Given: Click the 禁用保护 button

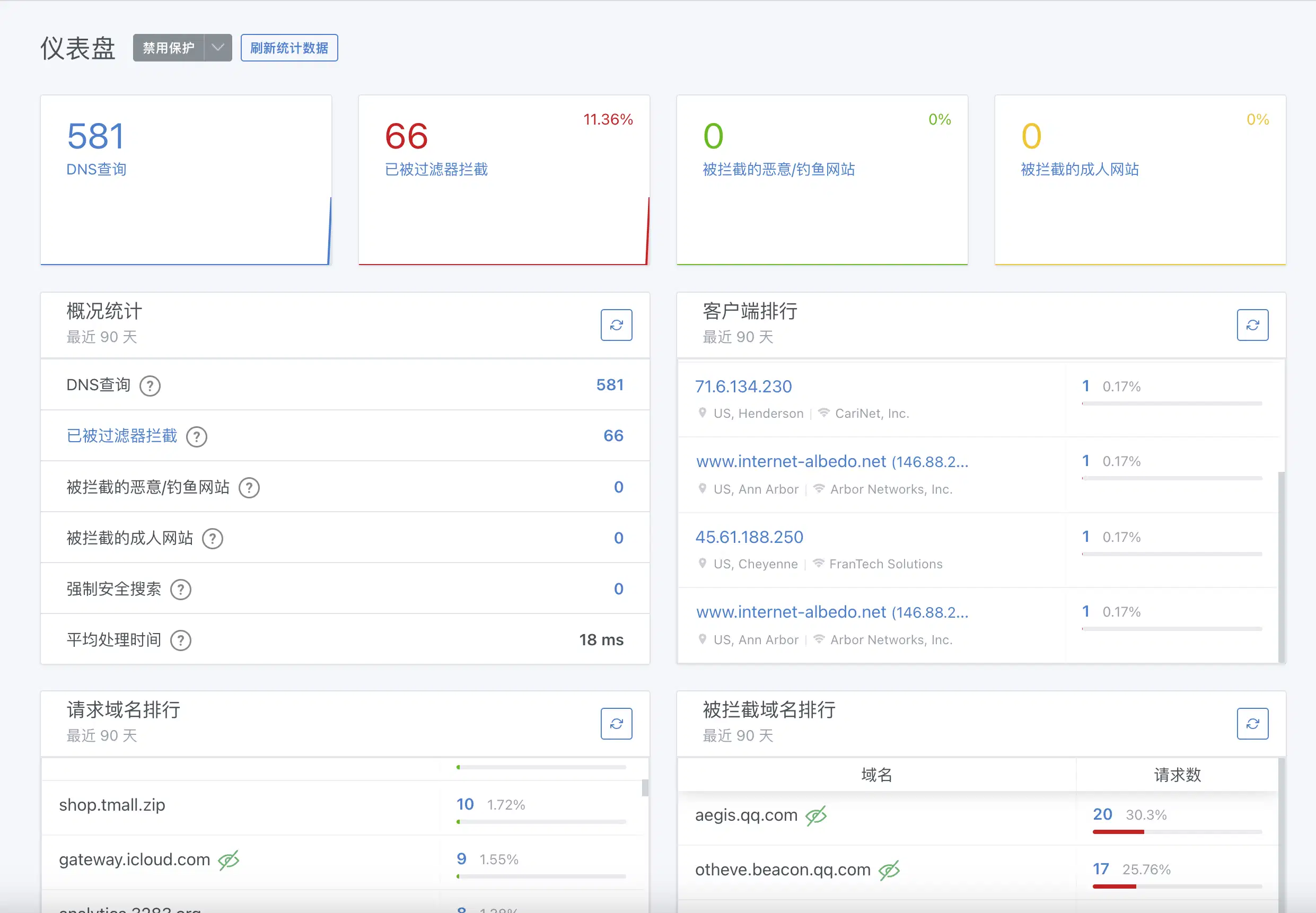Looking at the screenshot, I should pyautogui.click(x=169, y=48).
